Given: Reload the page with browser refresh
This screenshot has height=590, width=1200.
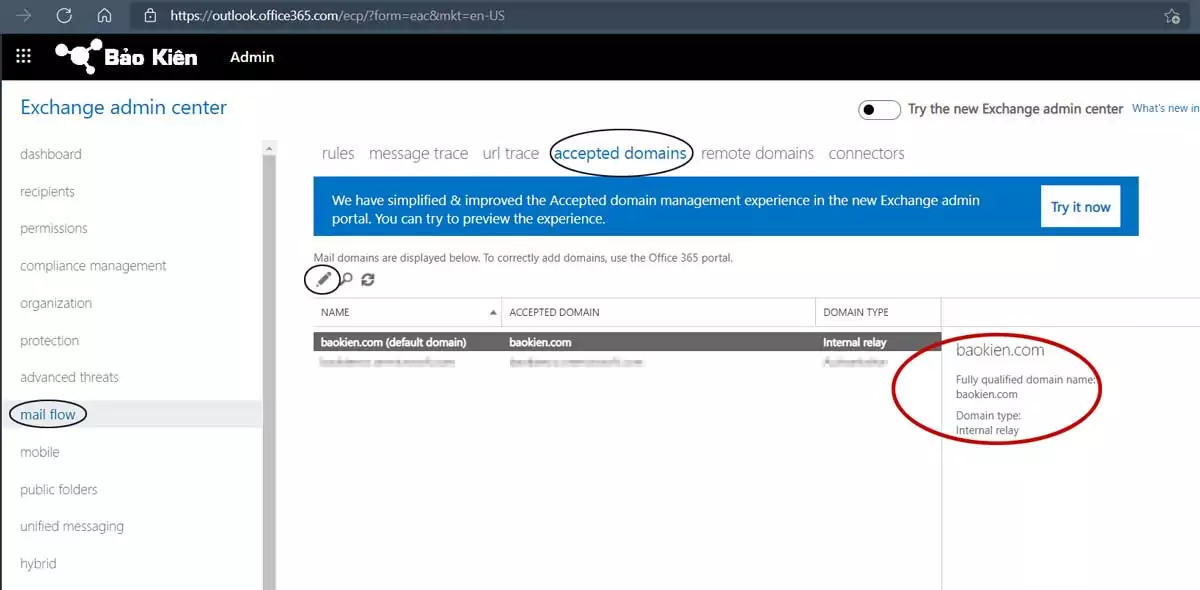Looking at the screenshot, I should click(x=64, y=16).
